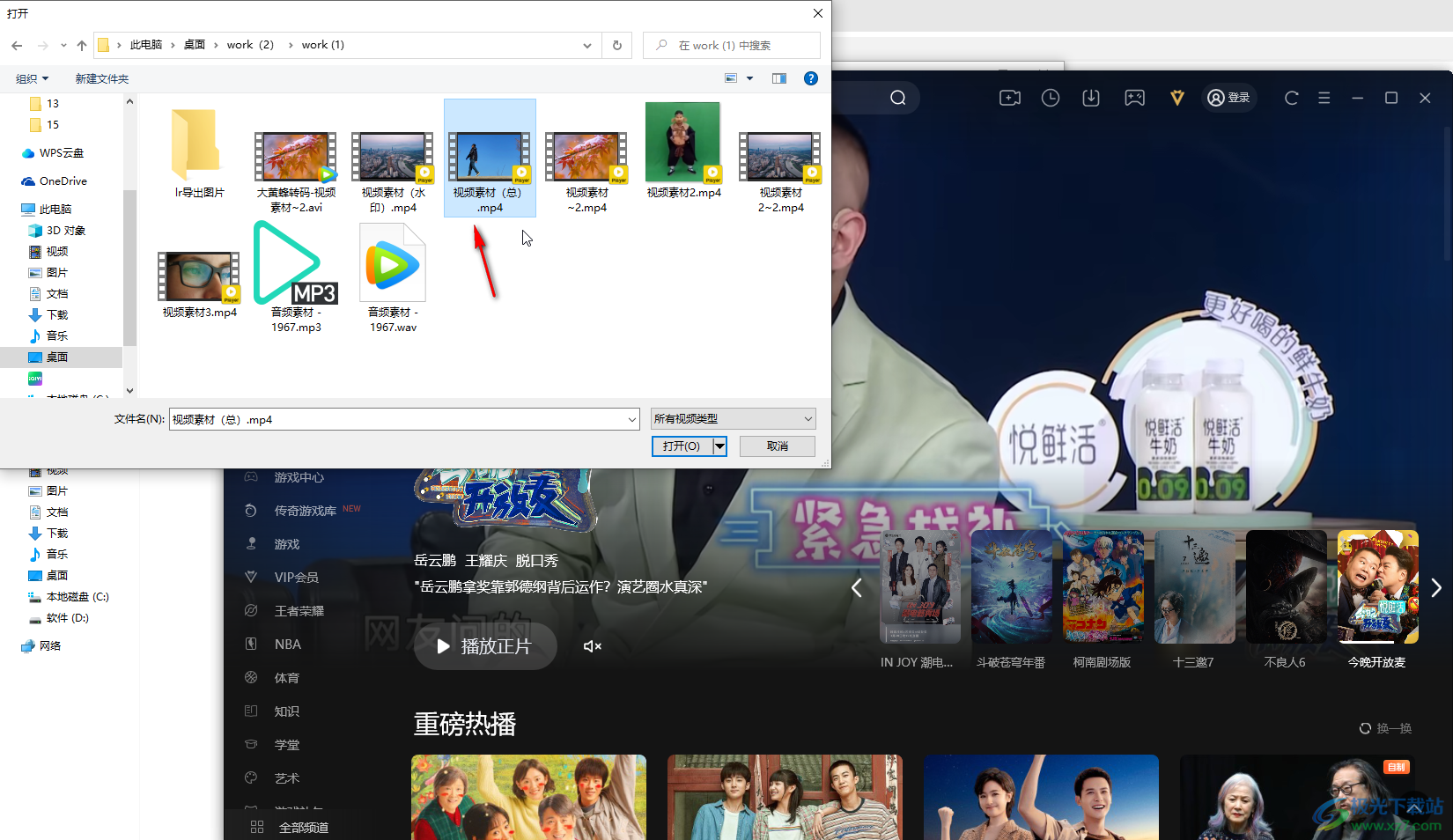Image resolution: width=1453 pixels, height=840 pixels.
Task: Expand the address bar path dropdown
Action: pyautogui.click(x=587, y=45)
